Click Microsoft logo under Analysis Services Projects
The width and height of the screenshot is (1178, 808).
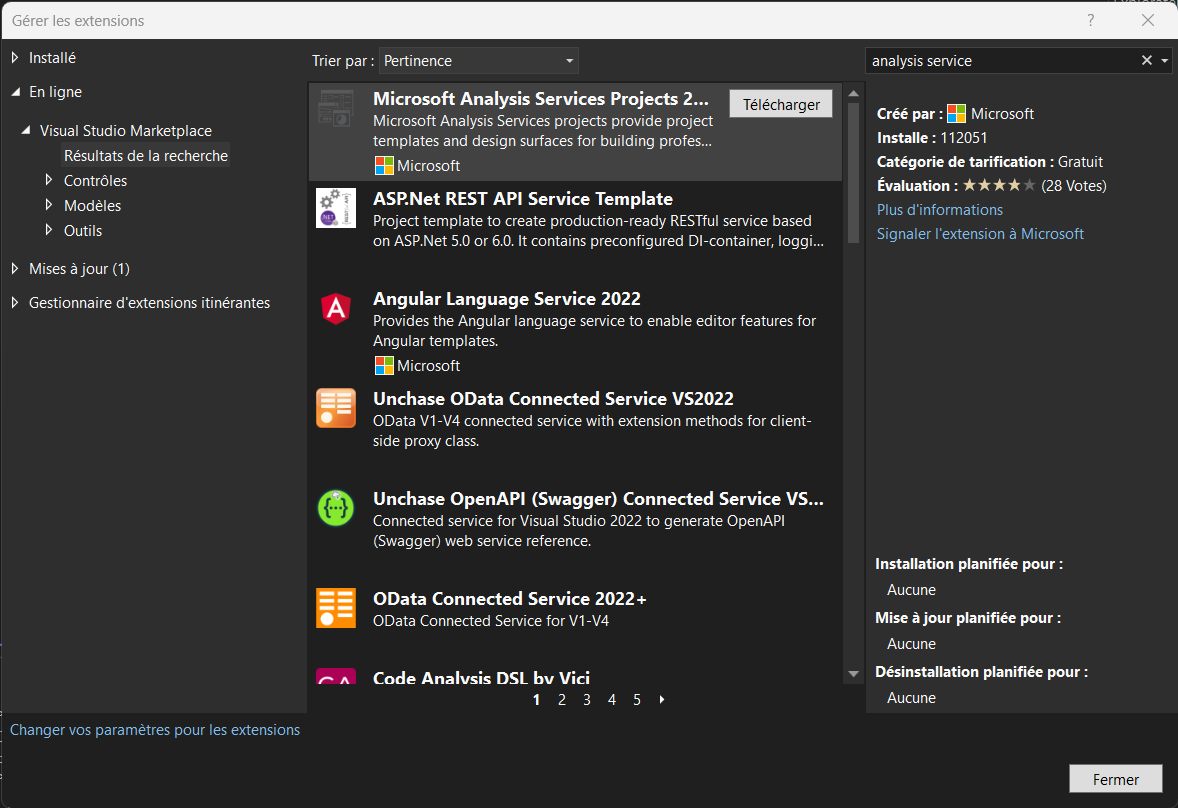point(384,165)
